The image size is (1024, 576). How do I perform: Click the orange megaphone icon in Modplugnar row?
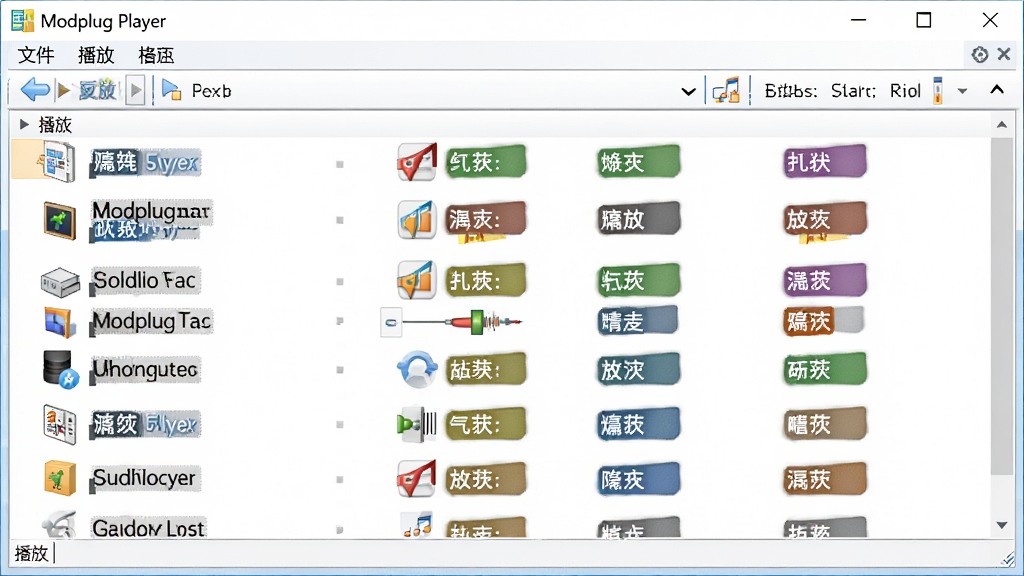pyautogui.click(x=417, y=219)
